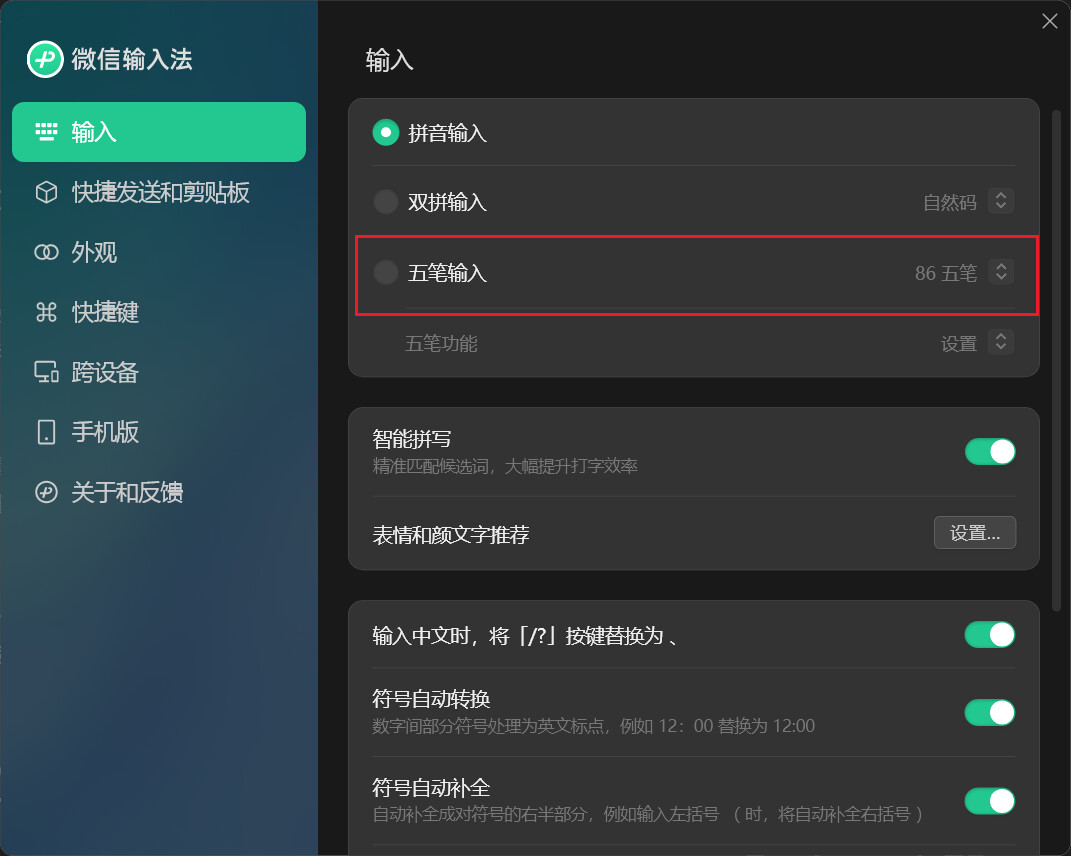Expand the 五笔功能 设置 dropdown
The height and width of the screenshot is (856, 1071).
coord(1001,342)
